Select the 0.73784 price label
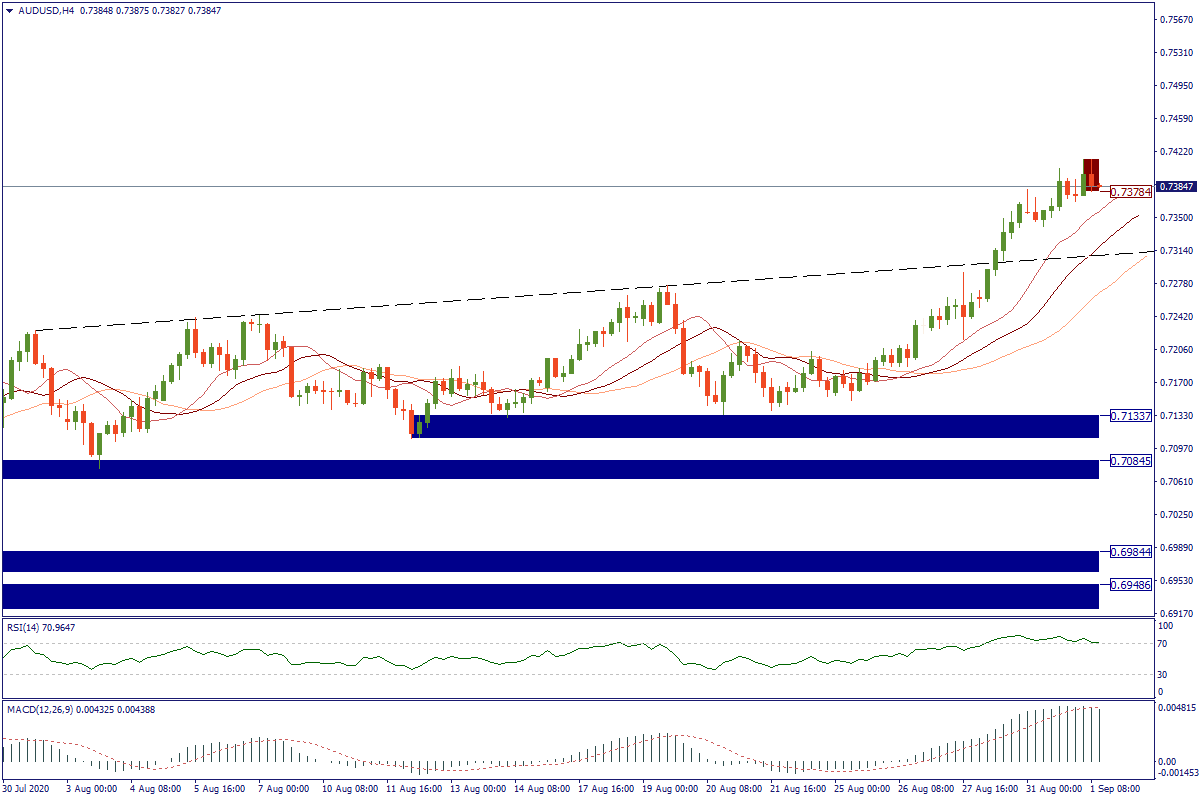 coord(1130,192)
